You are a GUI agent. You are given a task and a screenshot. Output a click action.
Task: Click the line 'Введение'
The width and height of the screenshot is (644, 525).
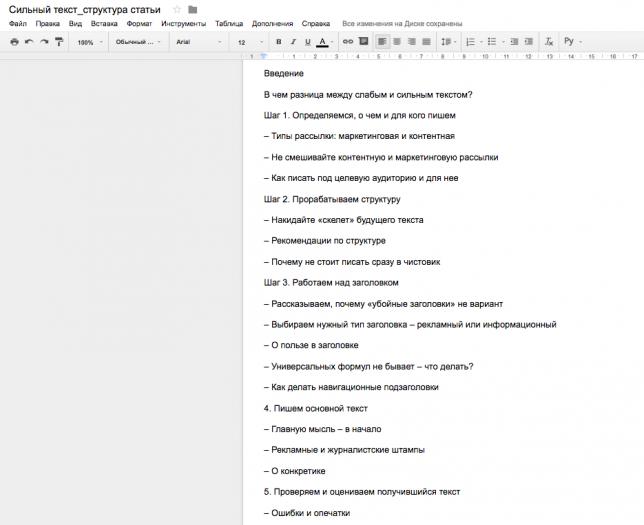(284, 74)
